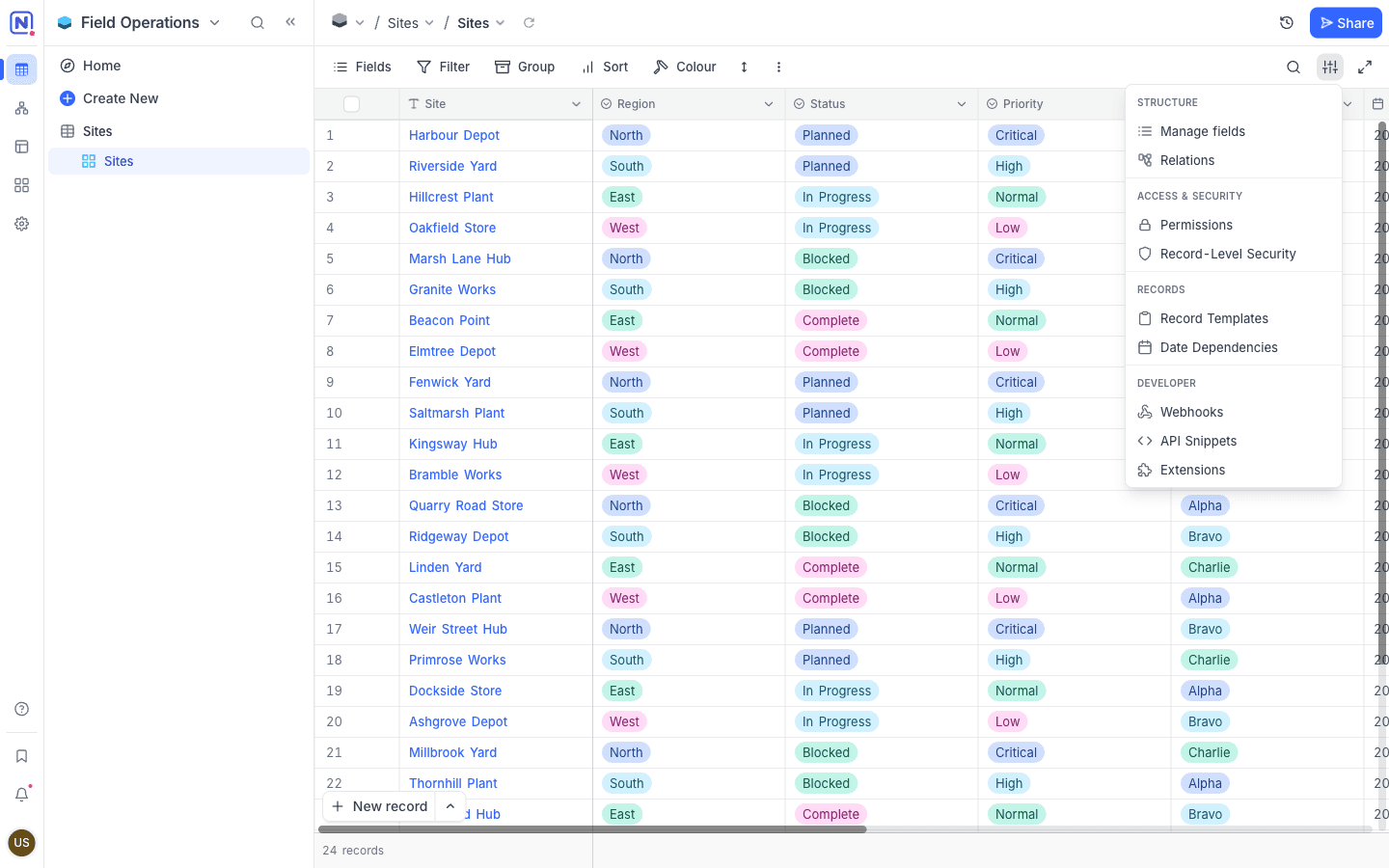
Task: Toggle the table details sliders icon
Action: [1330, 67]
